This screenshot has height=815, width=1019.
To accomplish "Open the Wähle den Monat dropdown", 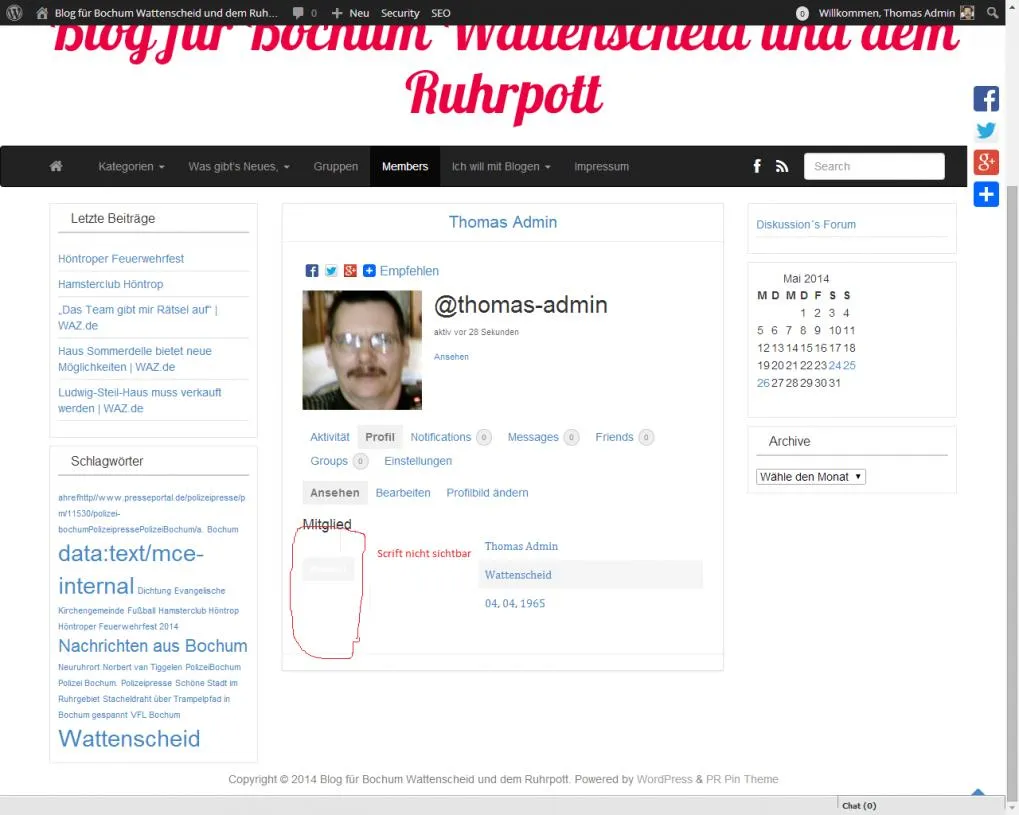I will [x=810, y=476].
